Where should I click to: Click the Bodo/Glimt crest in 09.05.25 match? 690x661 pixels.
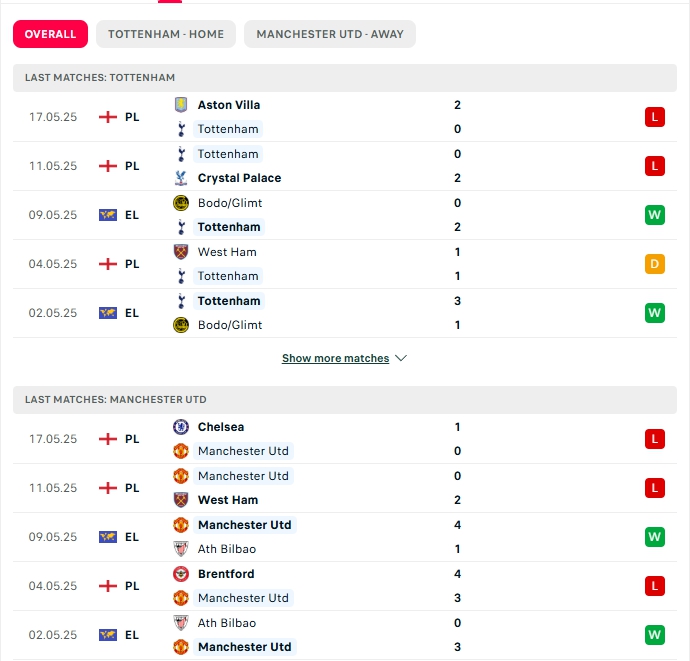[181, 203]
